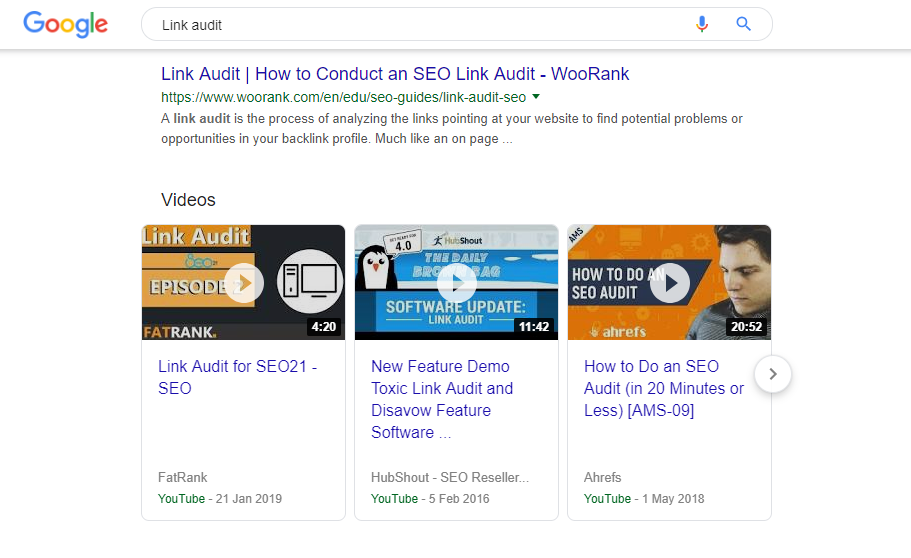
Task: Click the Google logo
Action: [x=65, y=24]
